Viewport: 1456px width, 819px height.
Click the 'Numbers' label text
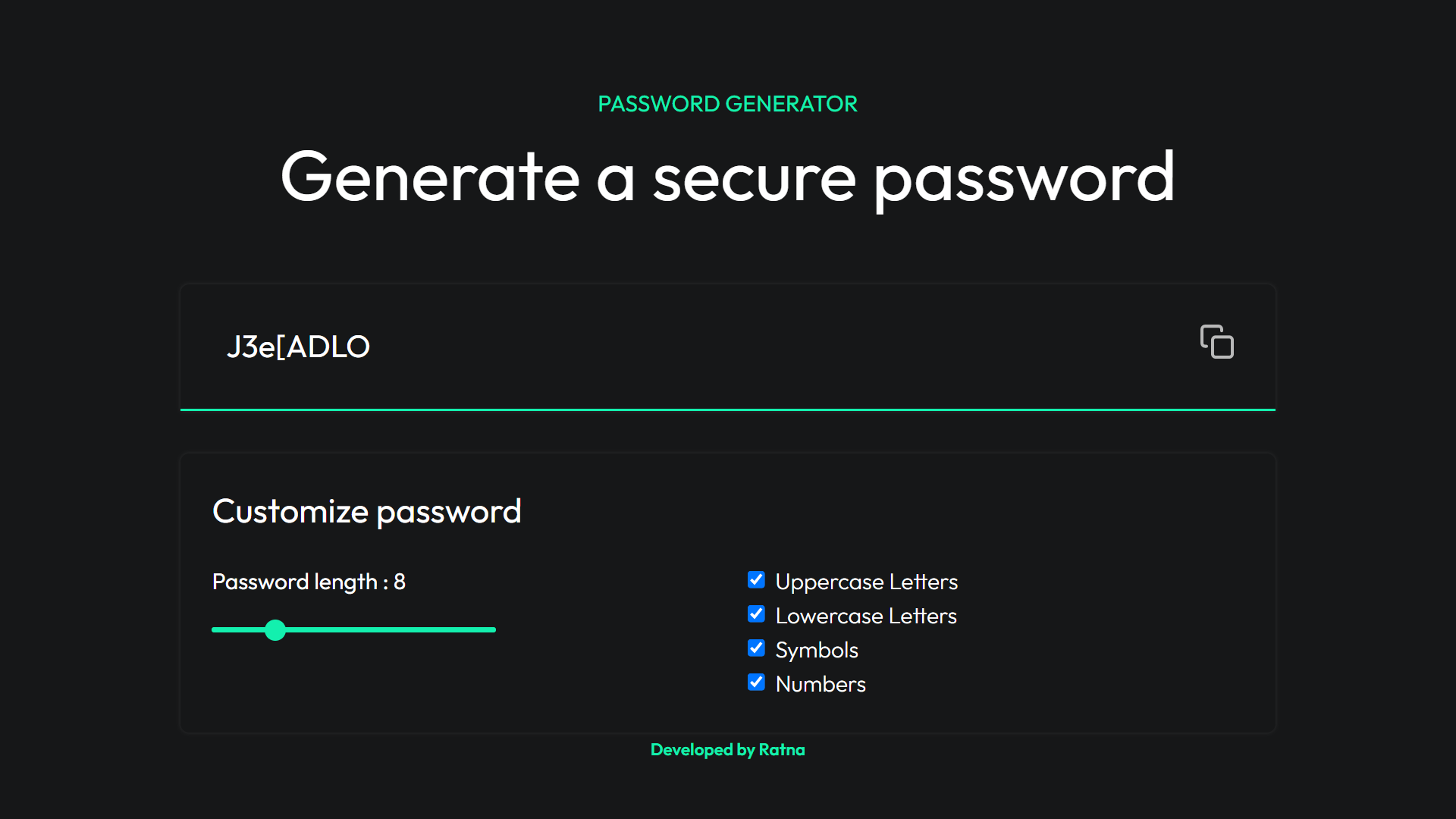pyautogui.click(x=821, y=684)
